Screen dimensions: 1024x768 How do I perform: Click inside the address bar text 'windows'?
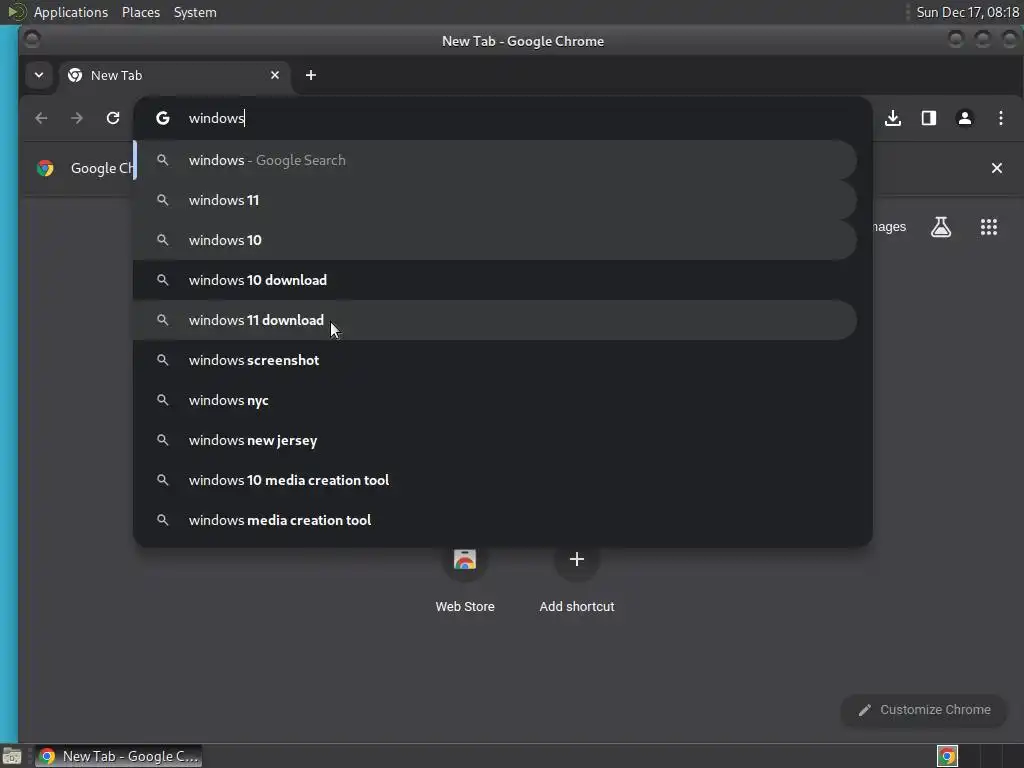point(216,118)
